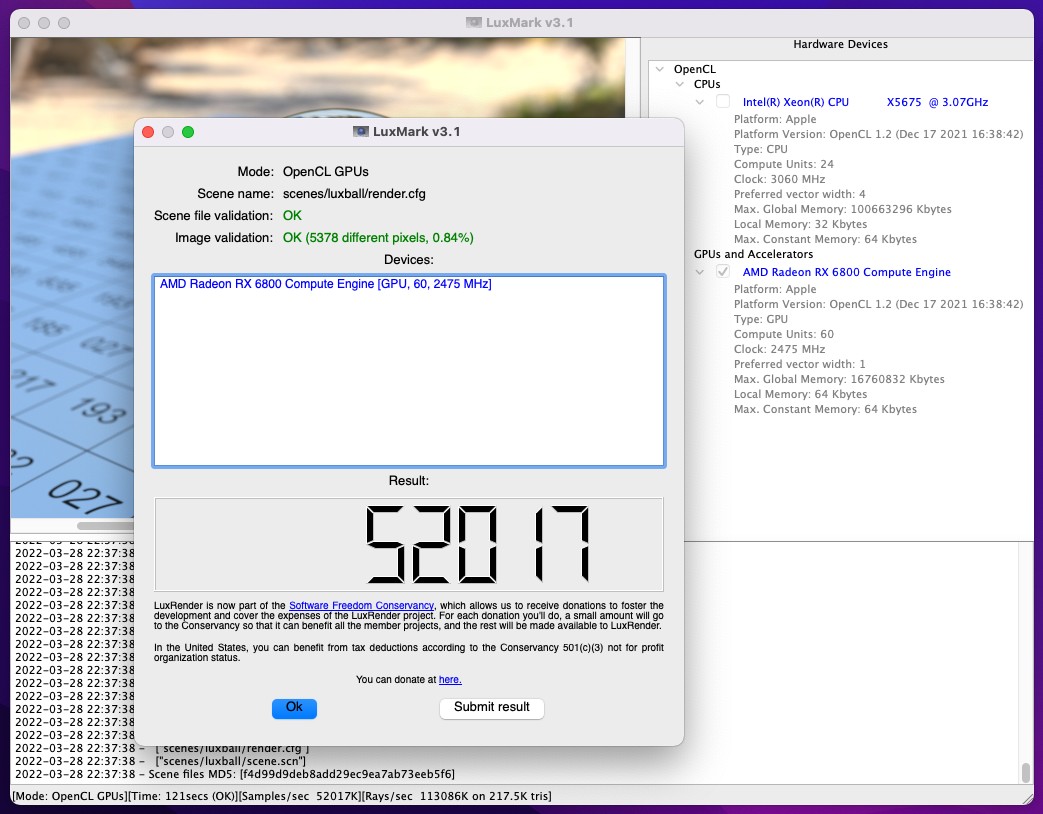Click 'Max. Global Memory: 100663296 Kbytes' row
The image size is (1043, 814).
(x=842, y=209)
